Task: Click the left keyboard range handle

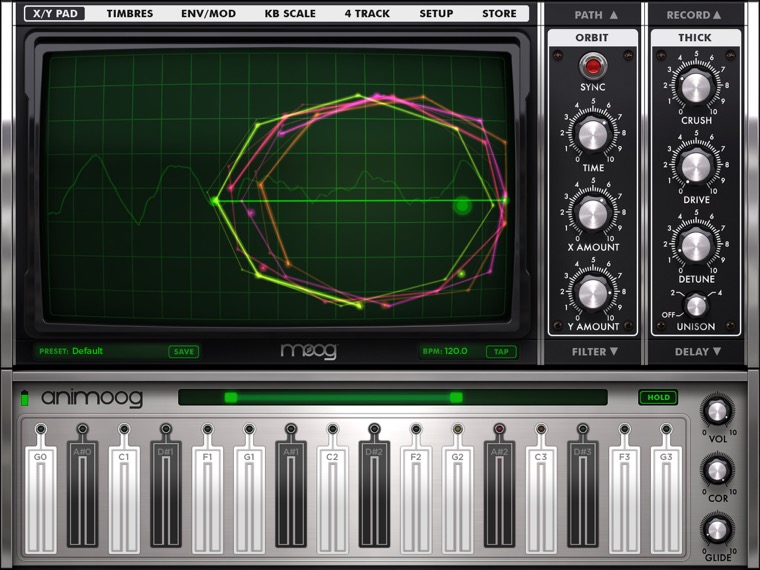Action: [231, 397]
